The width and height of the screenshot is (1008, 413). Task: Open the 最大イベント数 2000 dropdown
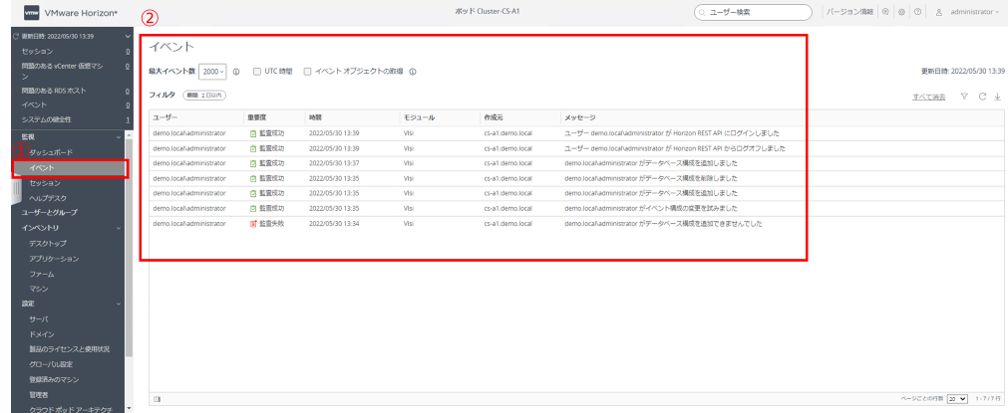point(213,72)
